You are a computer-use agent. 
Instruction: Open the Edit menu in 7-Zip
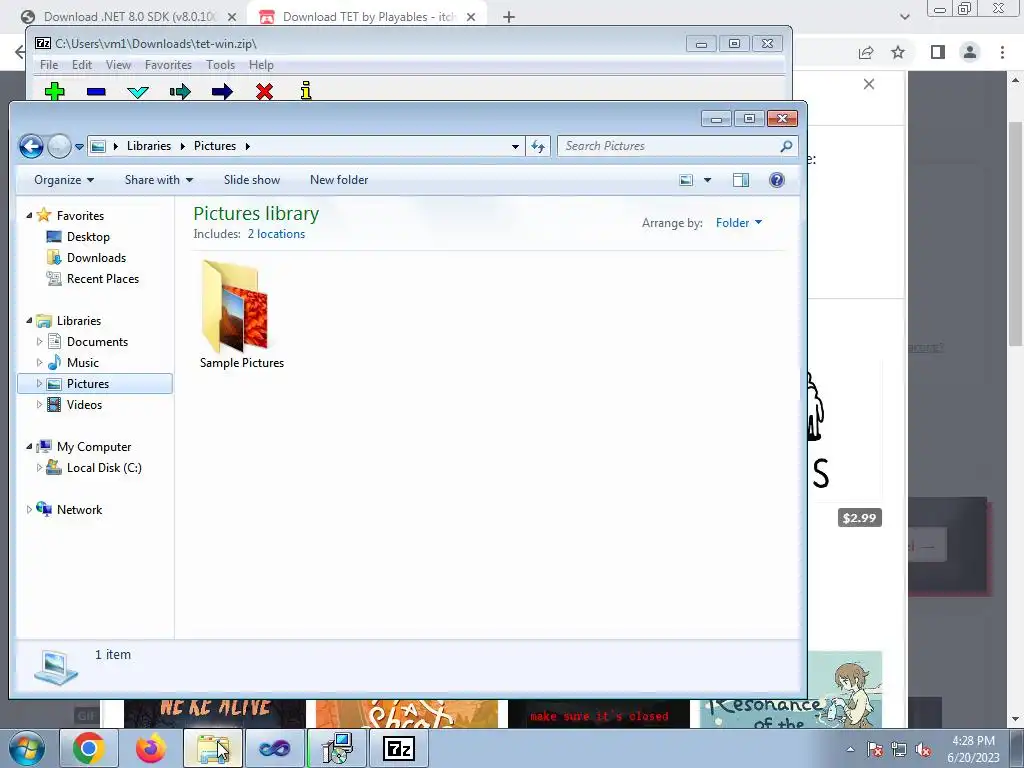click(x=82, y=65)
